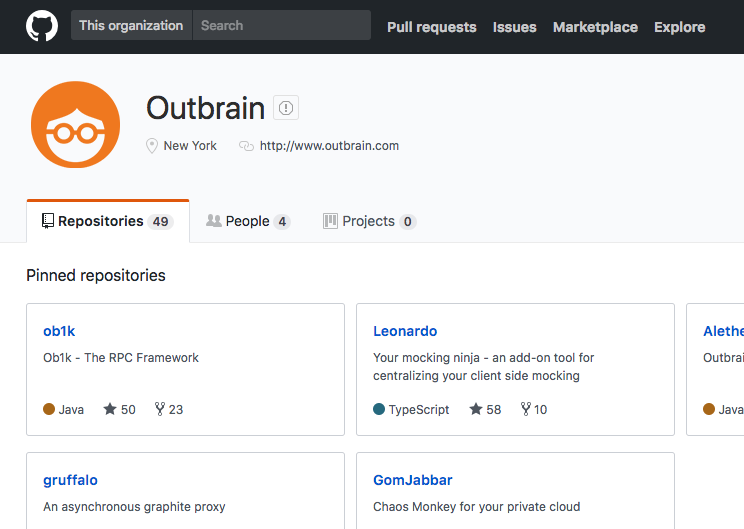Open the partially visible Alethe repository link

coord(723,331)
